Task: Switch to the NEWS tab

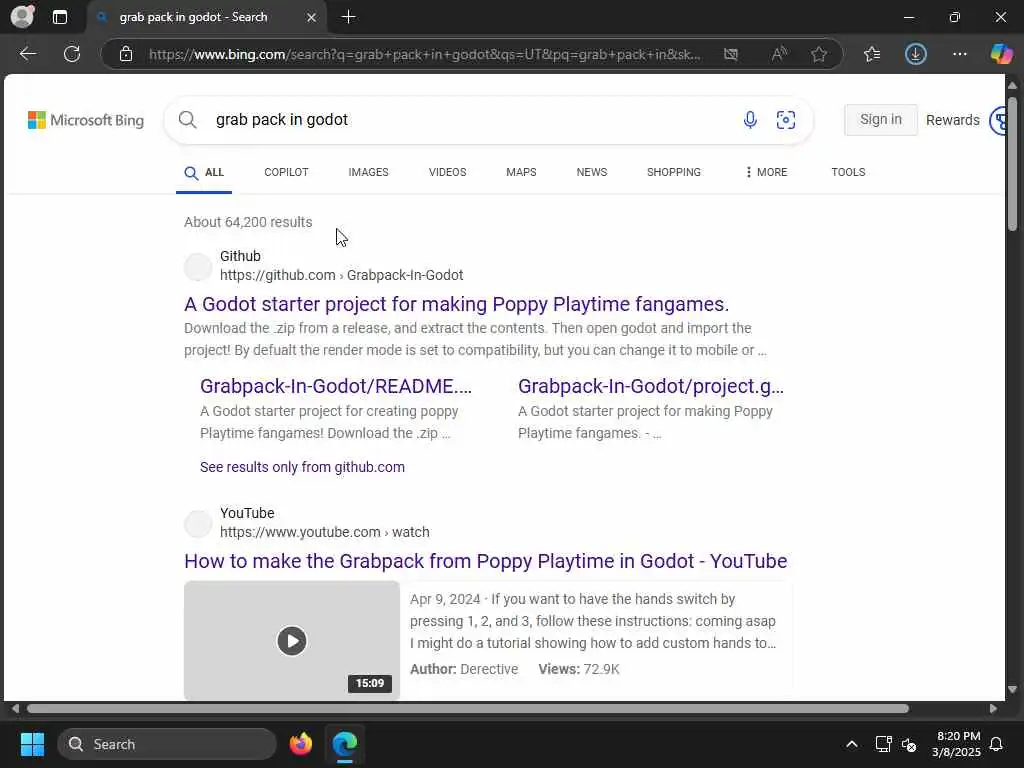Action: click(x=592, y=172)
